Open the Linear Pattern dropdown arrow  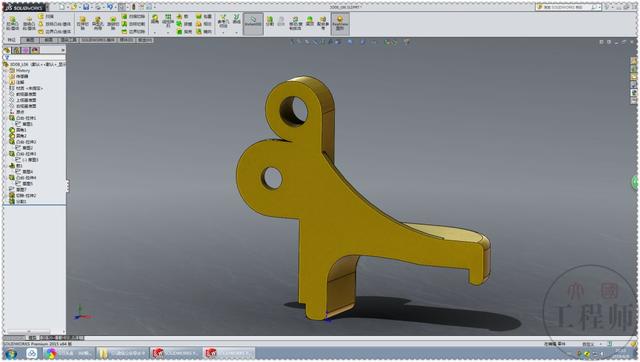click(168, 32)
